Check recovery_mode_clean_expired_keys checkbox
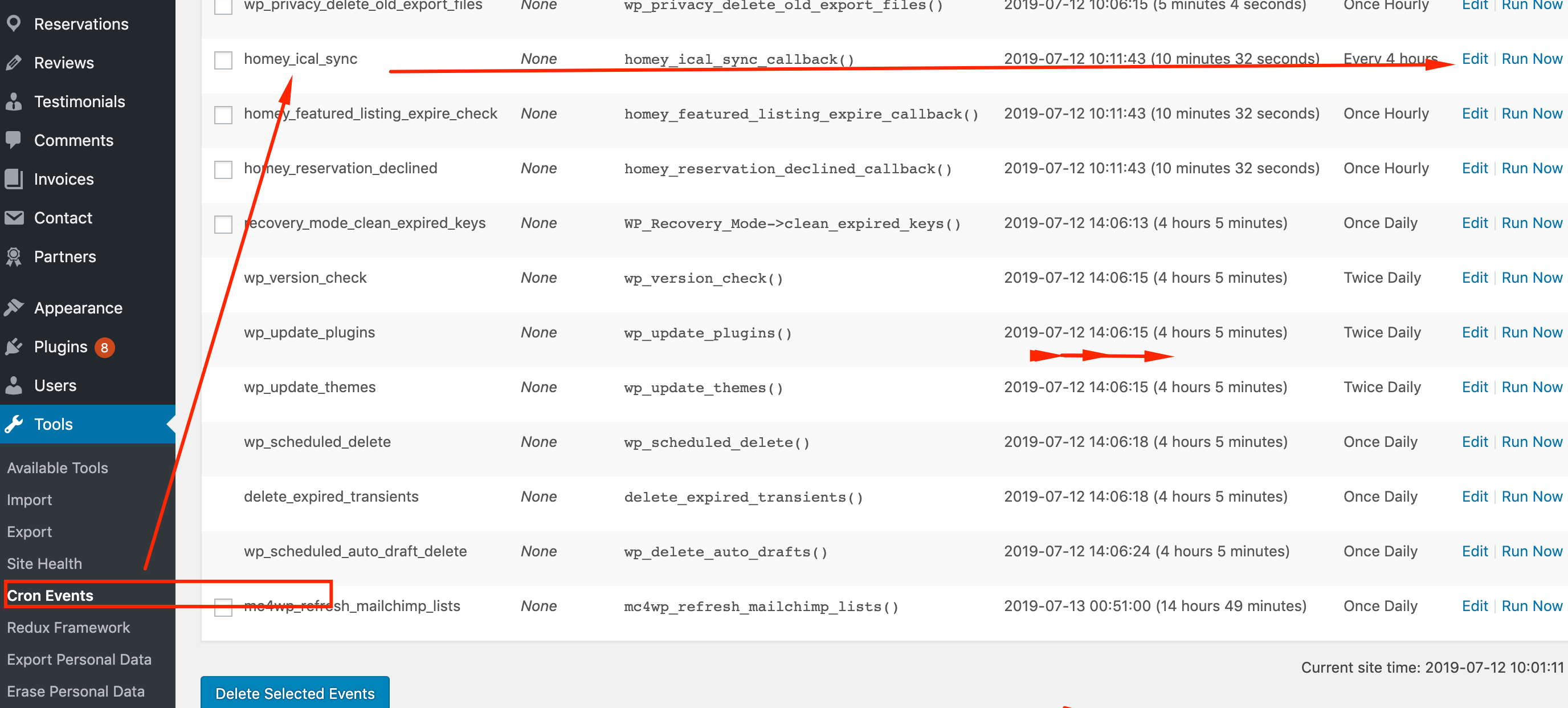Screen dimensions: 1568x708 pyautogui.click(x=223, y=224)
